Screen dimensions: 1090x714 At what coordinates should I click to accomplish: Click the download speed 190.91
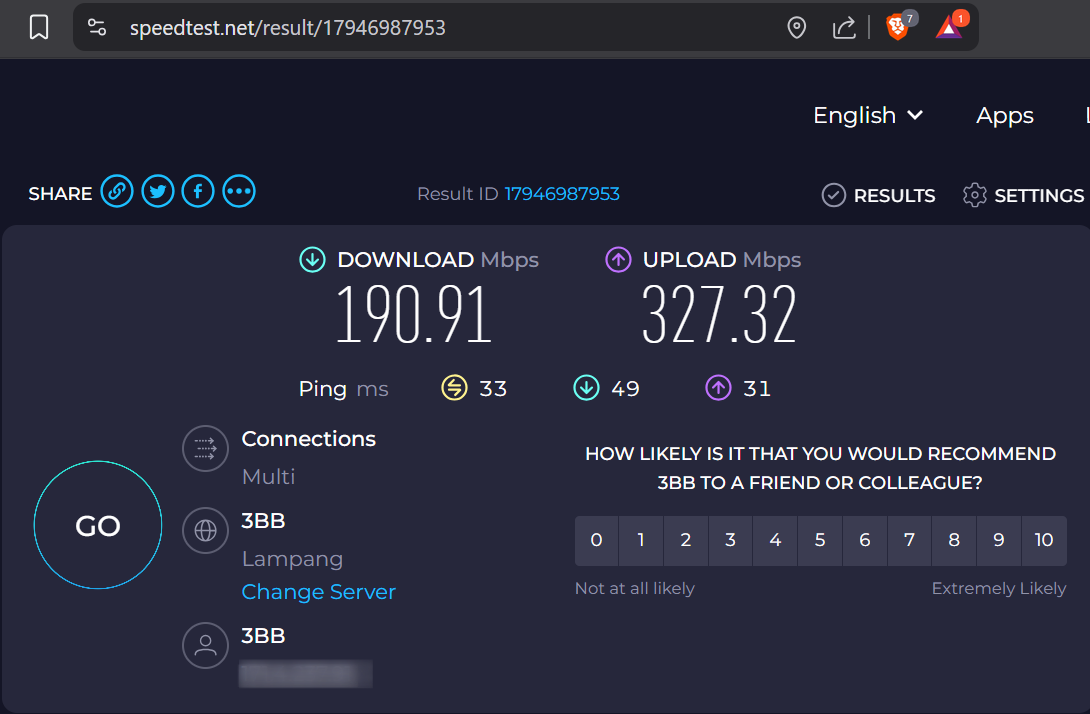(x=414, y=314)
